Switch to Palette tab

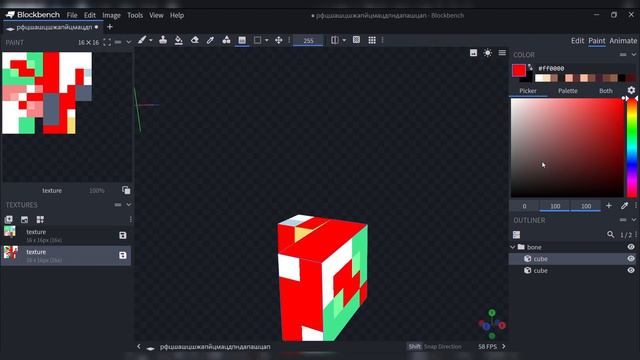click(x=567, y=91)
